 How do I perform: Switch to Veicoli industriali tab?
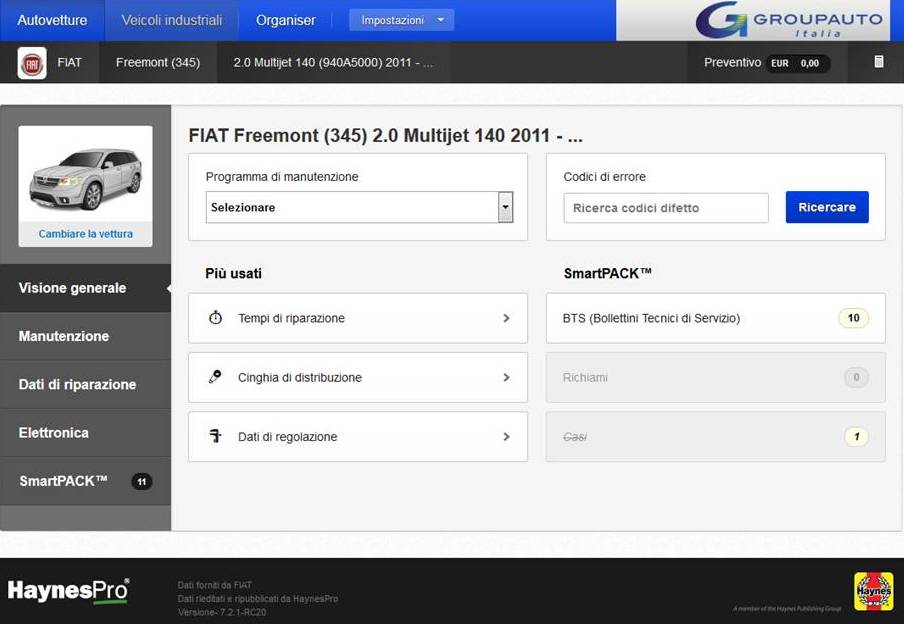(172, 20)
